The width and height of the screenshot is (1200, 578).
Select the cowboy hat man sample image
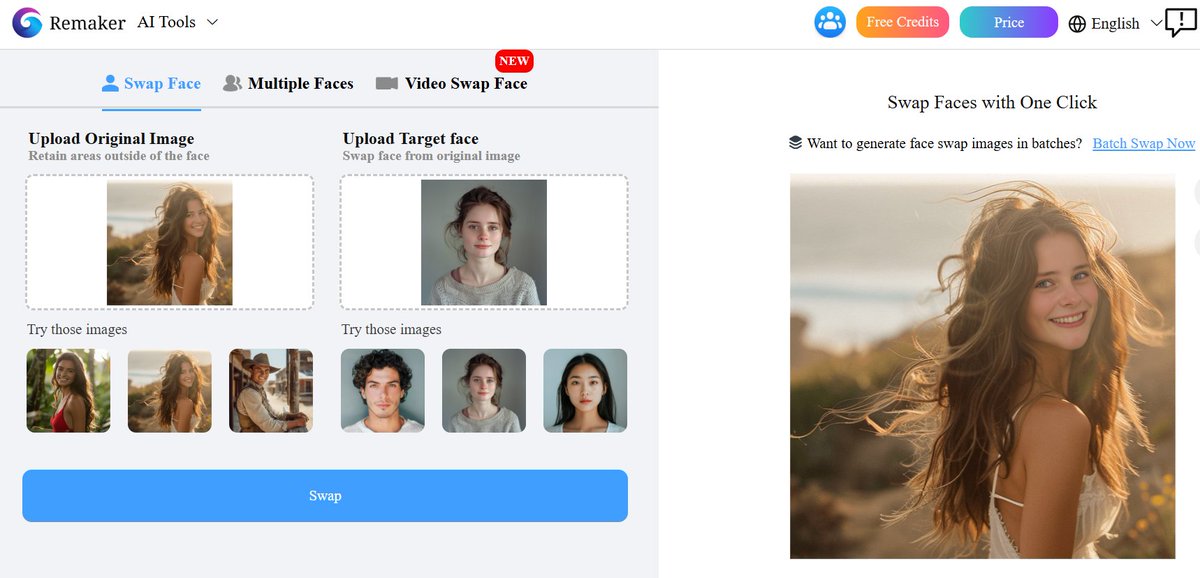coord(271,390)
